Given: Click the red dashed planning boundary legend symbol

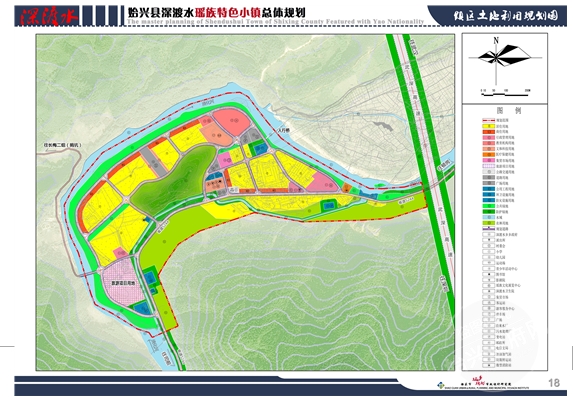Looking at the screenshot, I should pyautogui.click(x=488, y=120).
